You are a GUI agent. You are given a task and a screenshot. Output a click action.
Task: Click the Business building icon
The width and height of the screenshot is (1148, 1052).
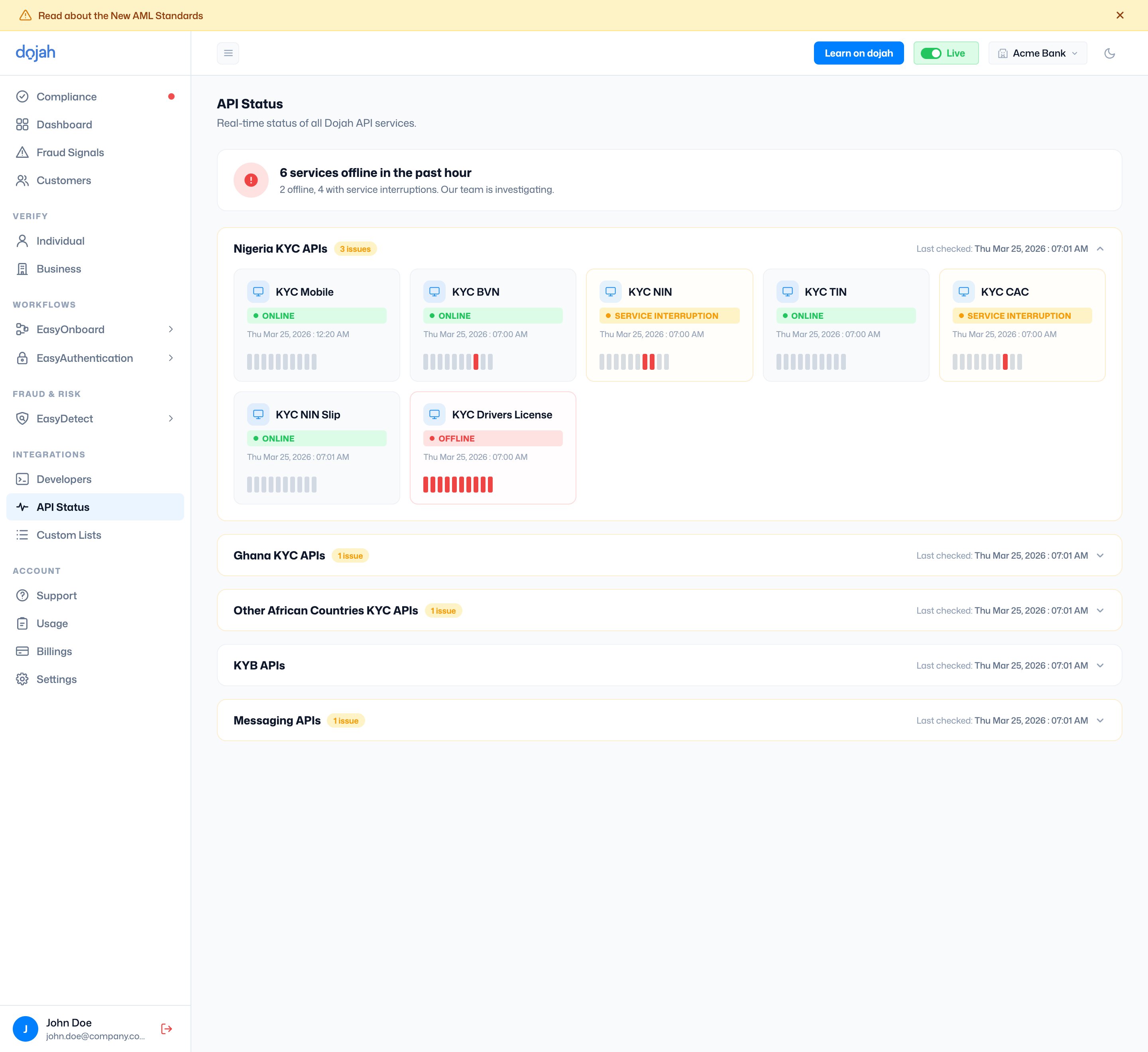[x=22, y=269]
